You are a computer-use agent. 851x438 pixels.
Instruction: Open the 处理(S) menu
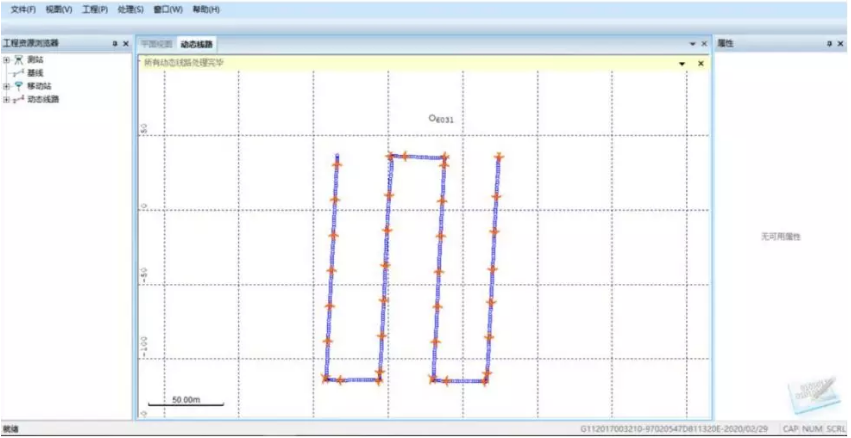point(130,9)
